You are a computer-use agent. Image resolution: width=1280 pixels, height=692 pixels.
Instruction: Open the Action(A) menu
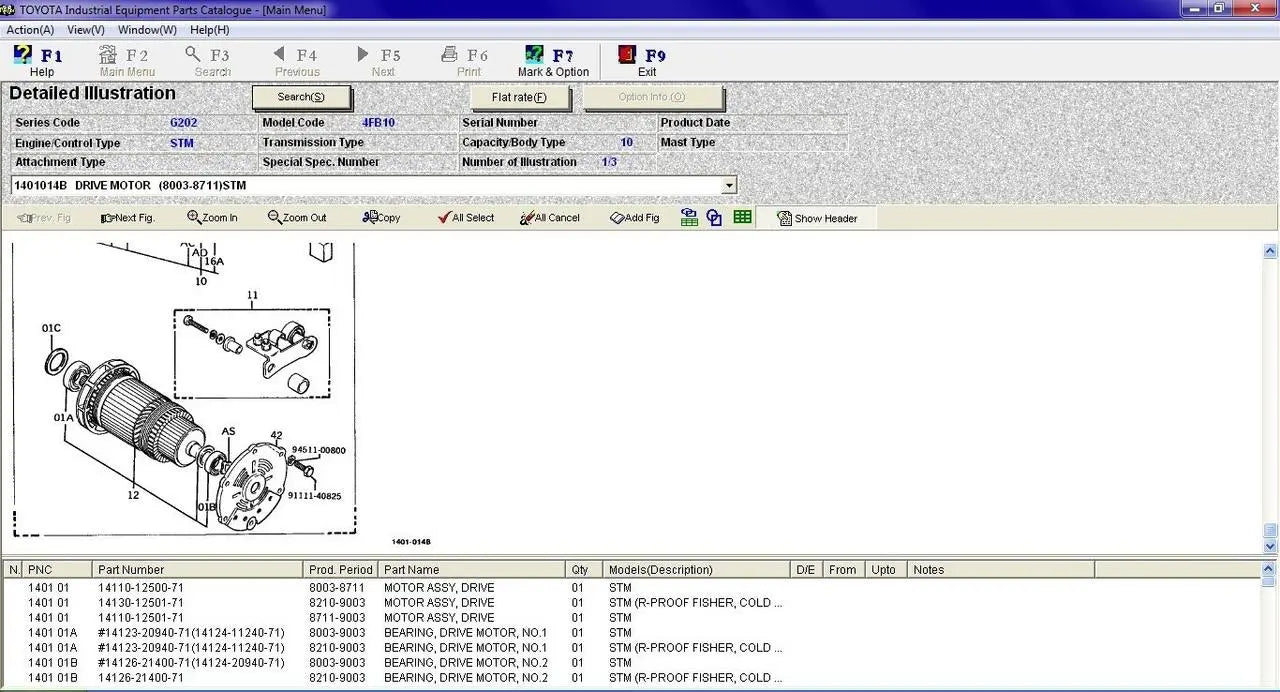30,29
